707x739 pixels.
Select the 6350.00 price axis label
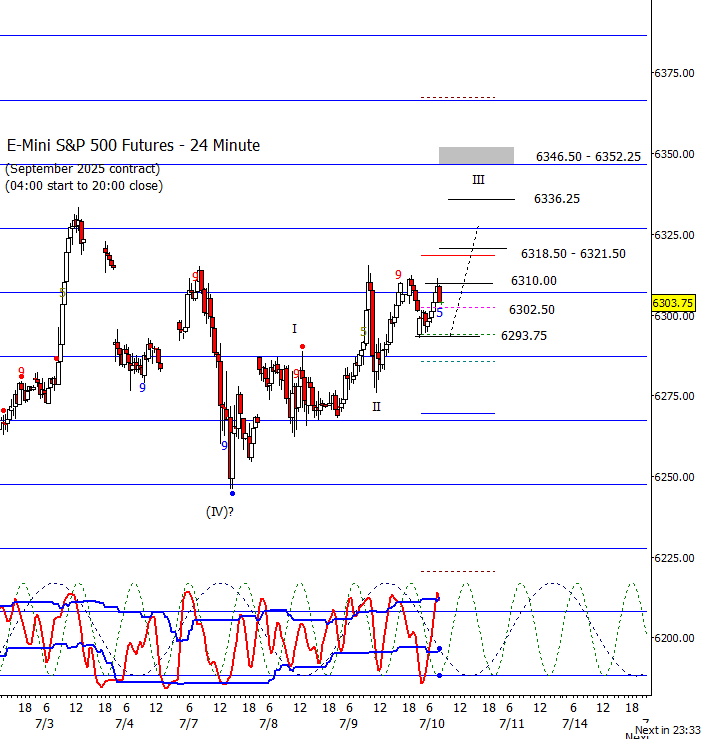pos(674,154)
